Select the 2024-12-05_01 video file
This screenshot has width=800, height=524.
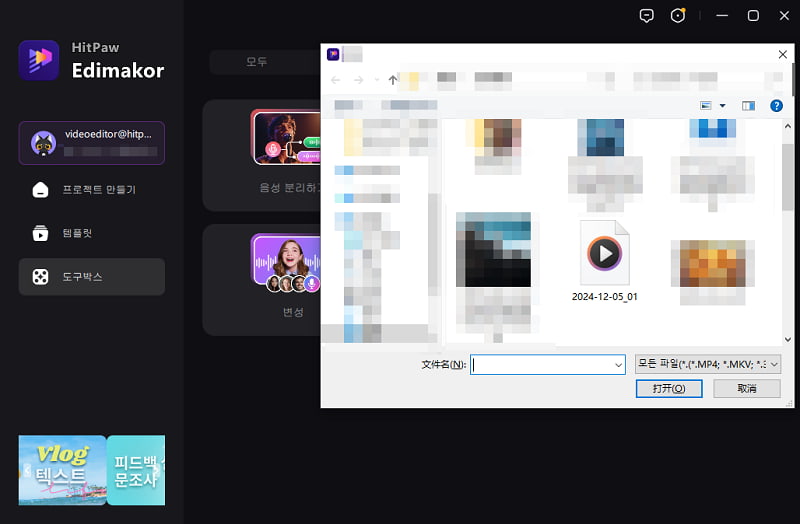(x=604, y=262)
